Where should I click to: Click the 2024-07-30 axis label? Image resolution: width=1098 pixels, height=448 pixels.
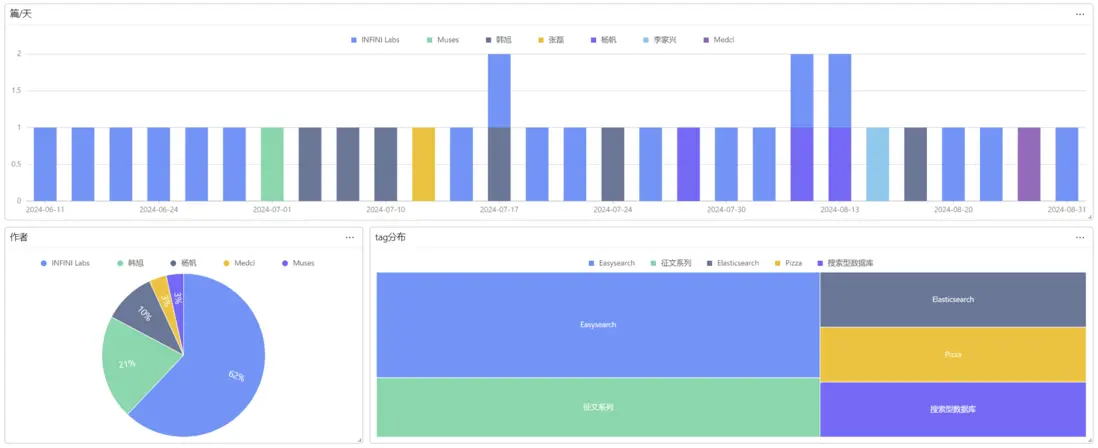pos(726,209)
